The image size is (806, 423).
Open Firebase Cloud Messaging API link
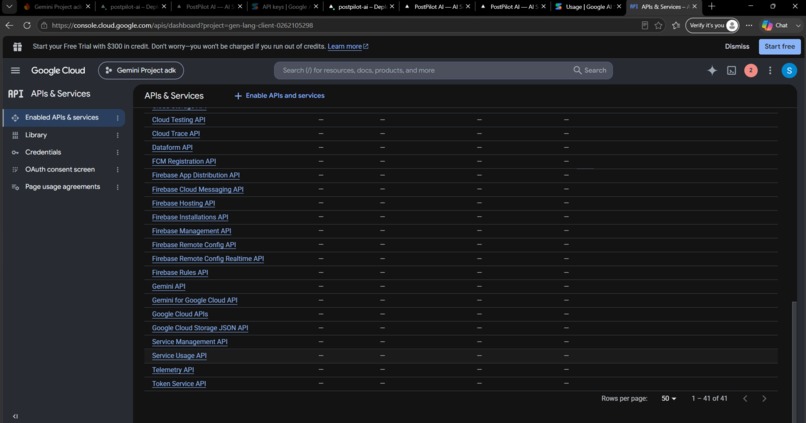point(198,190)
